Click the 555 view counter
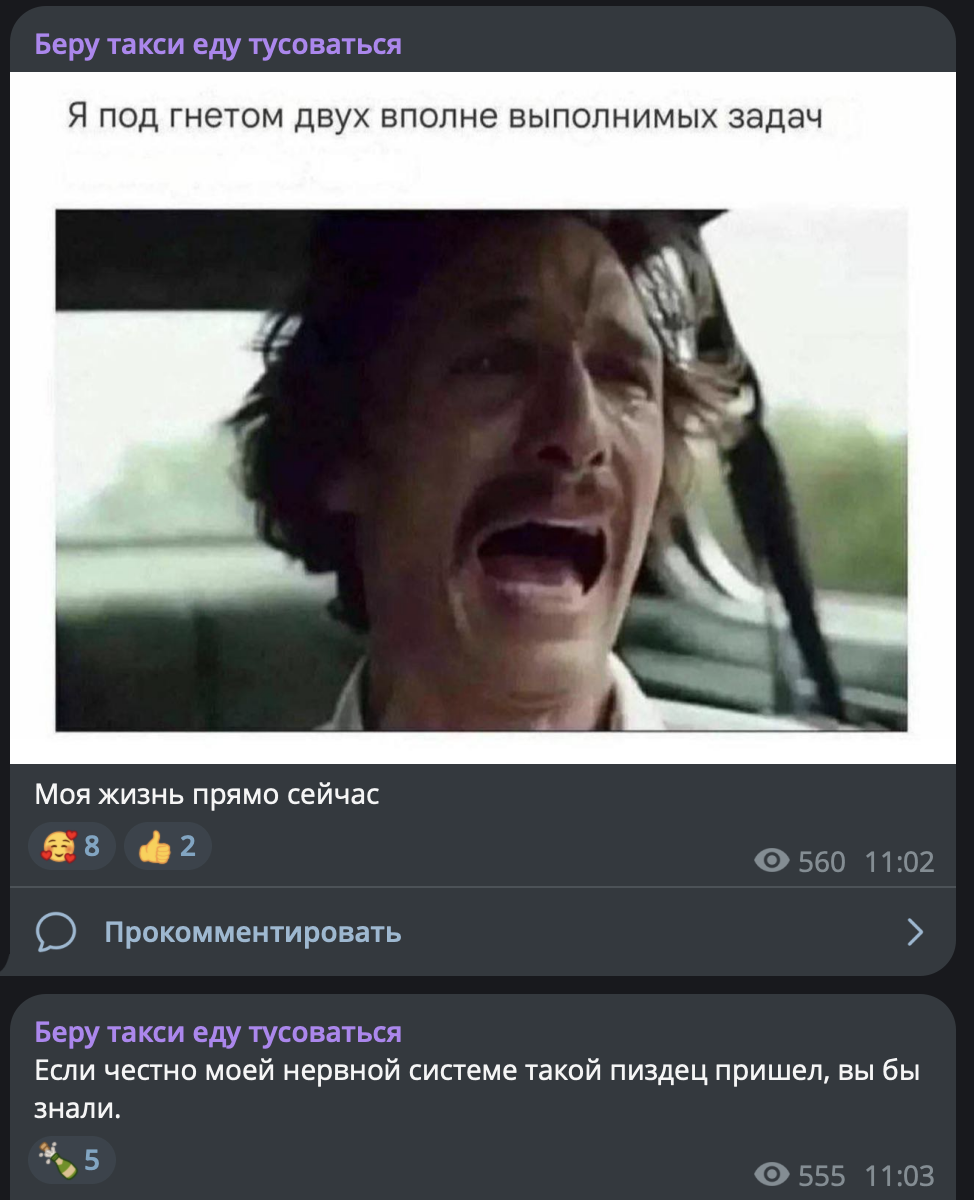Screen dimensions: 974x1200 pyautogui.click(x=822, y=1175)
